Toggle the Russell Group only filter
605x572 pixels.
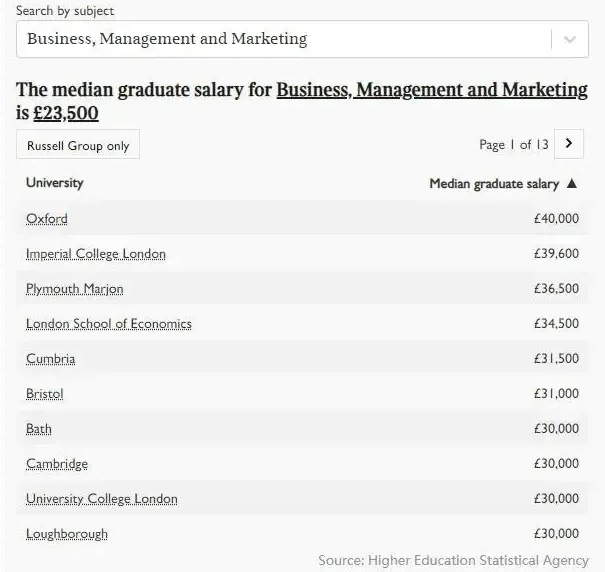pos(78,144)
